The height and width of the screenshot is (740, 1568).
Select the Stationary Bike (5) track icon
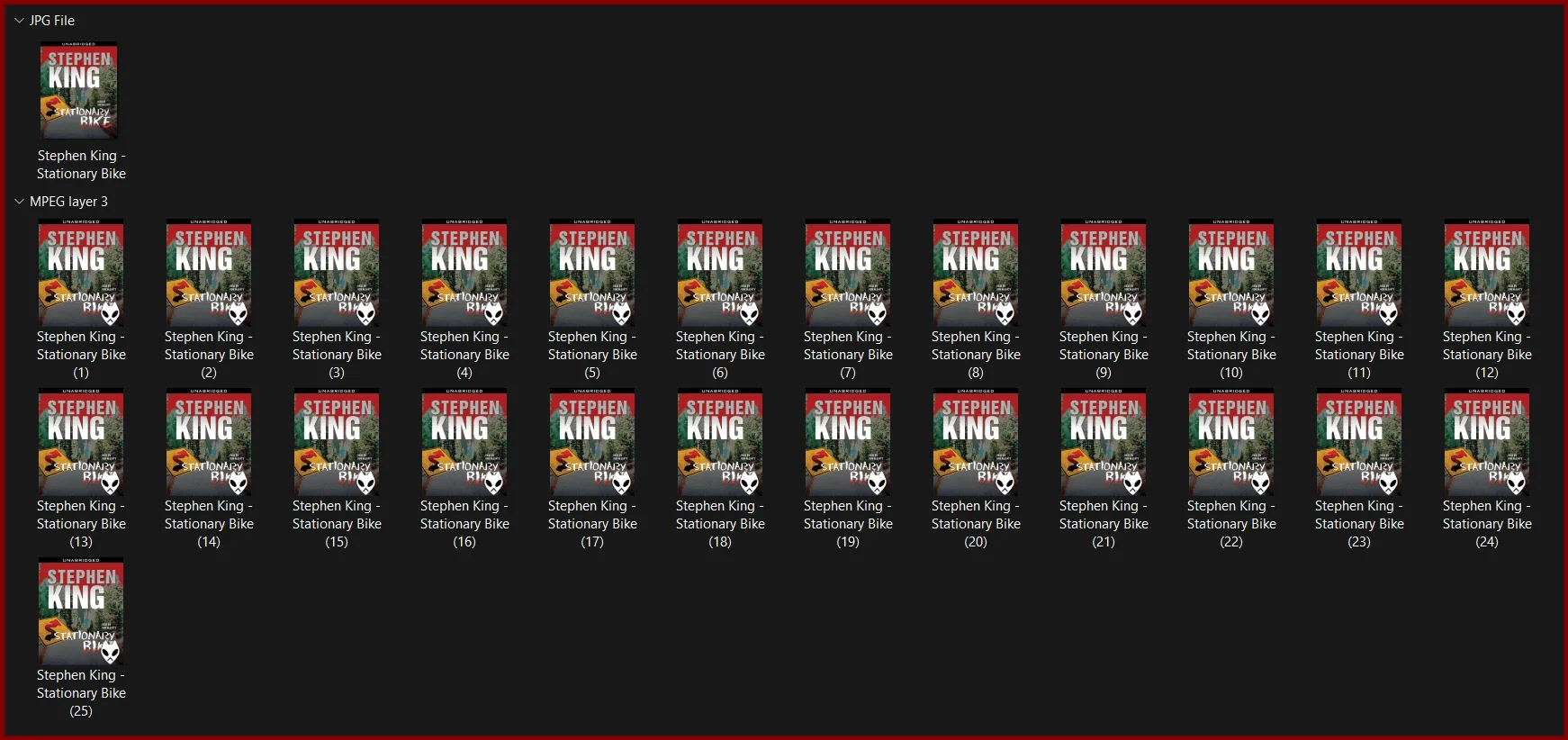coord(592,273)
